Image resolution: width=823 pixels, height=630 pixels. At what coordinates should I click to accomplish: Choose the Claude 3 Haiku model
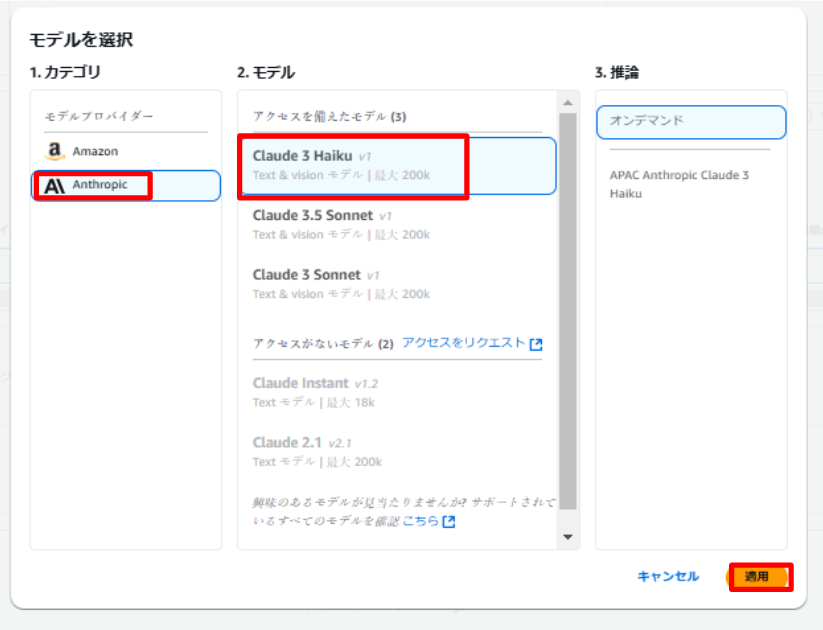pos(398,165)
